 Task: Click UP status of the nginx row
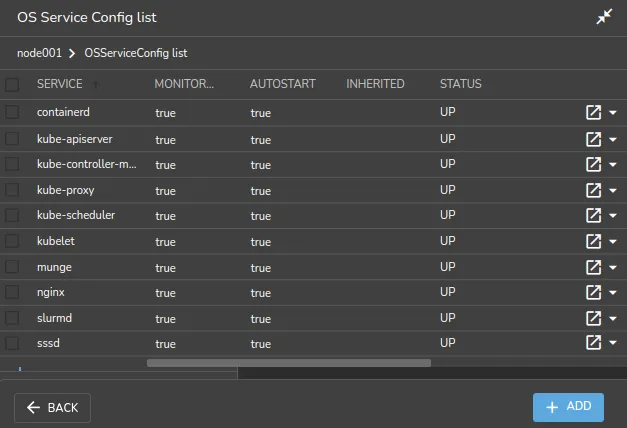(447, 292)
